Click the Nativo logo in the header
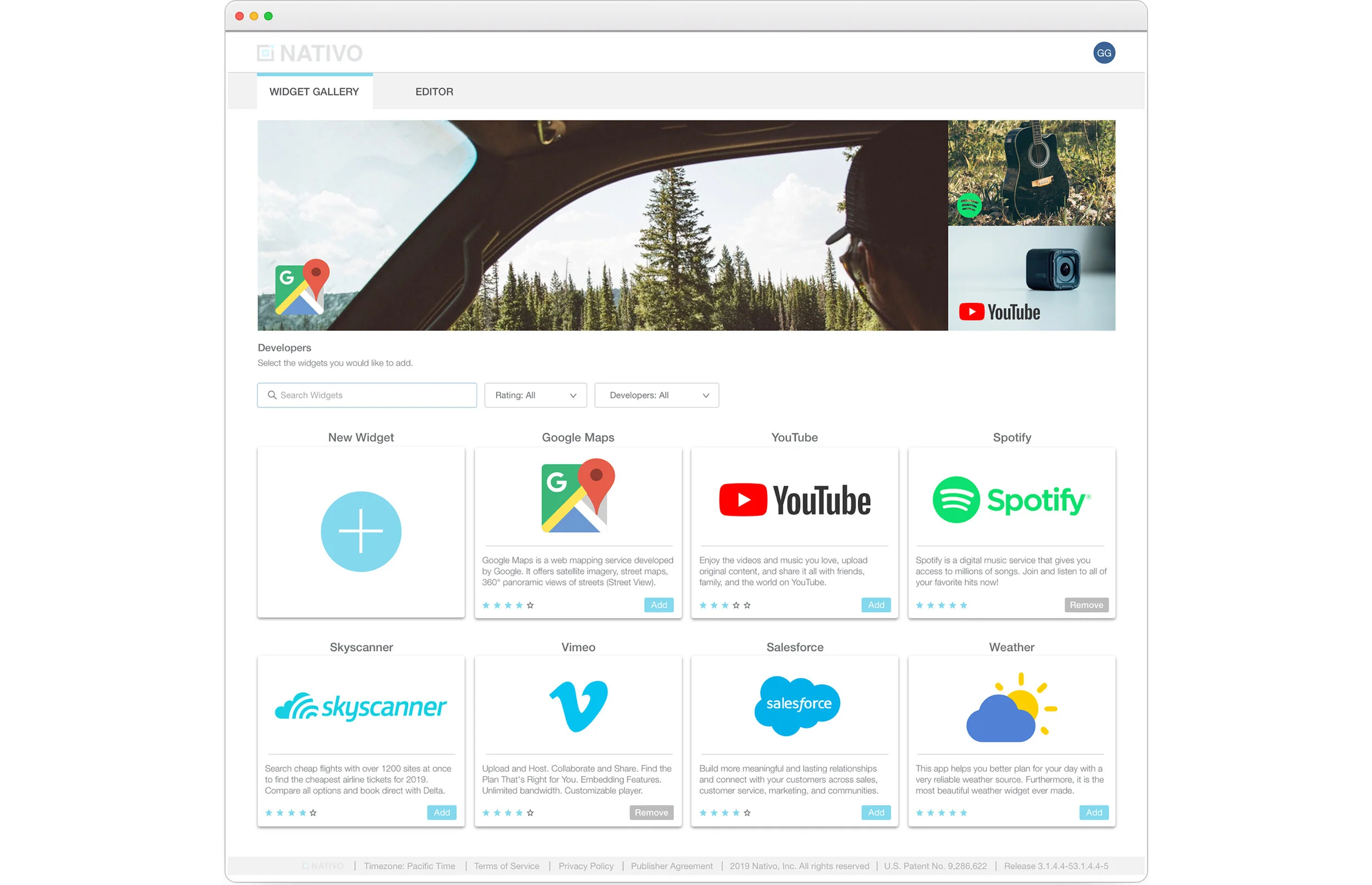 [x=309, y=53]
